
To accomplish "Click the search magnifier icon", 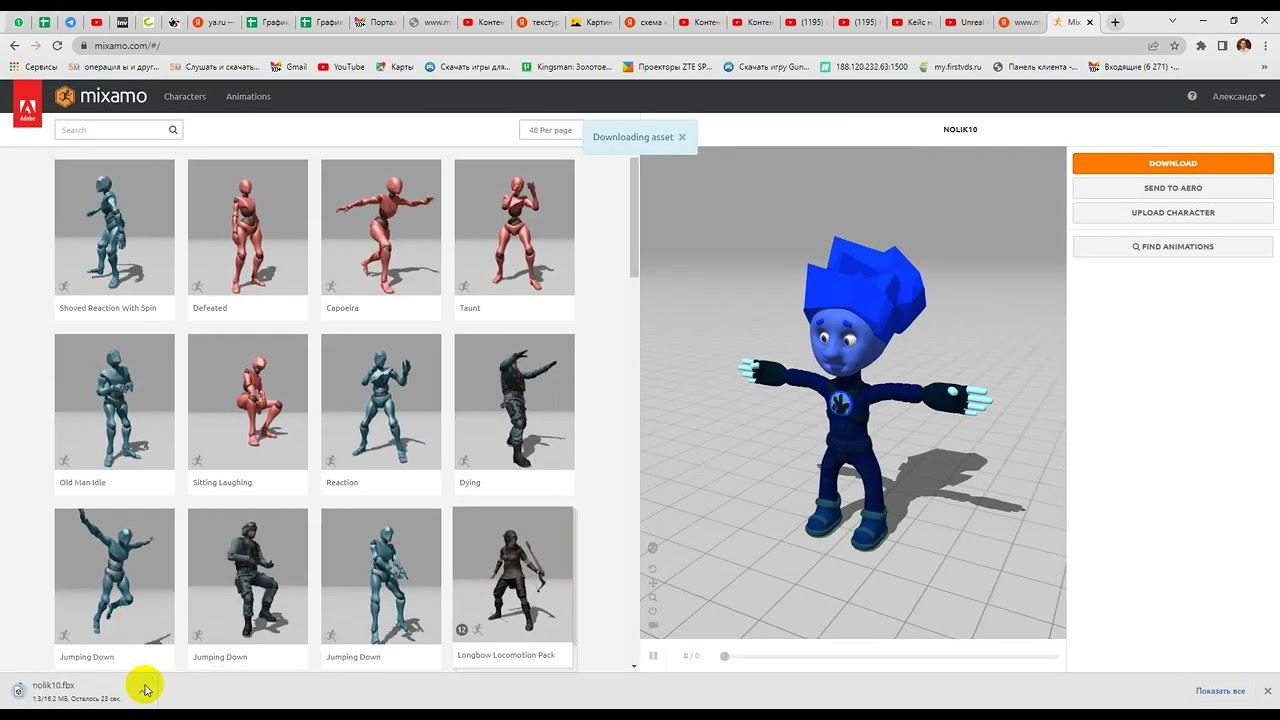I will point(173,130).
